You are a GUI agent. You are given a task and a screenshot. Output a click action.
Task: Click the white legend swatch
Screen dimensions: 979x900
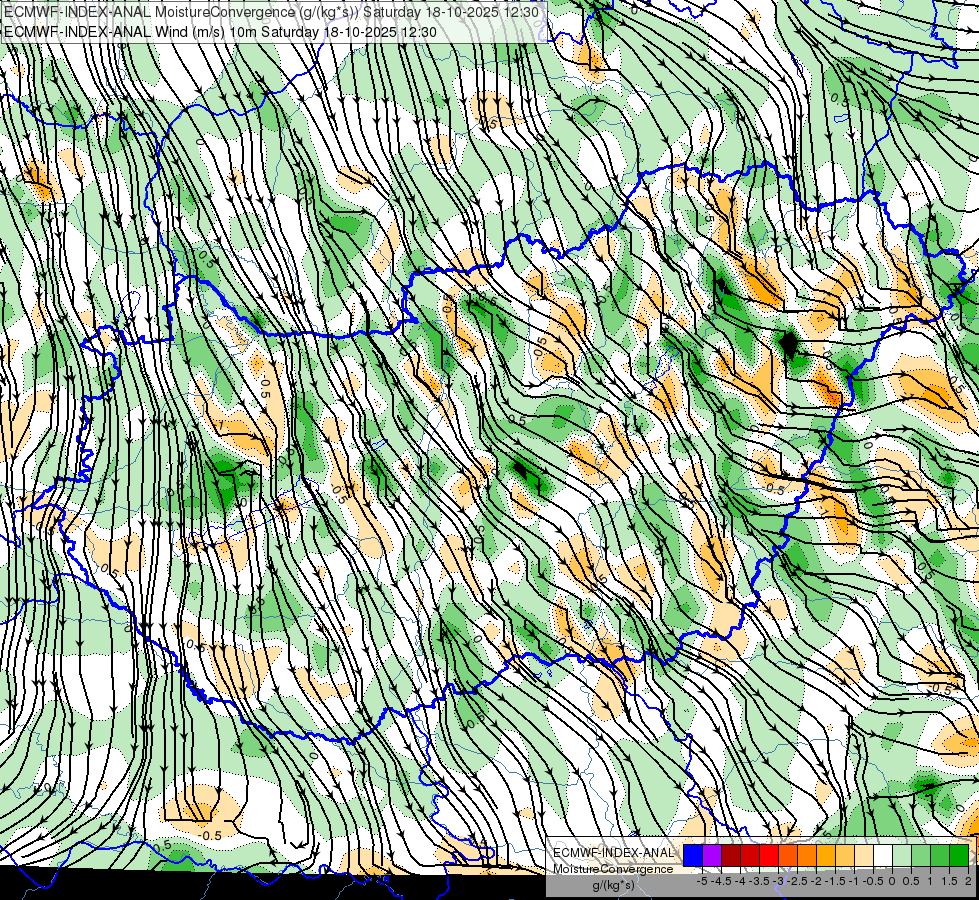pyautogui.click(x=883, y=856)
